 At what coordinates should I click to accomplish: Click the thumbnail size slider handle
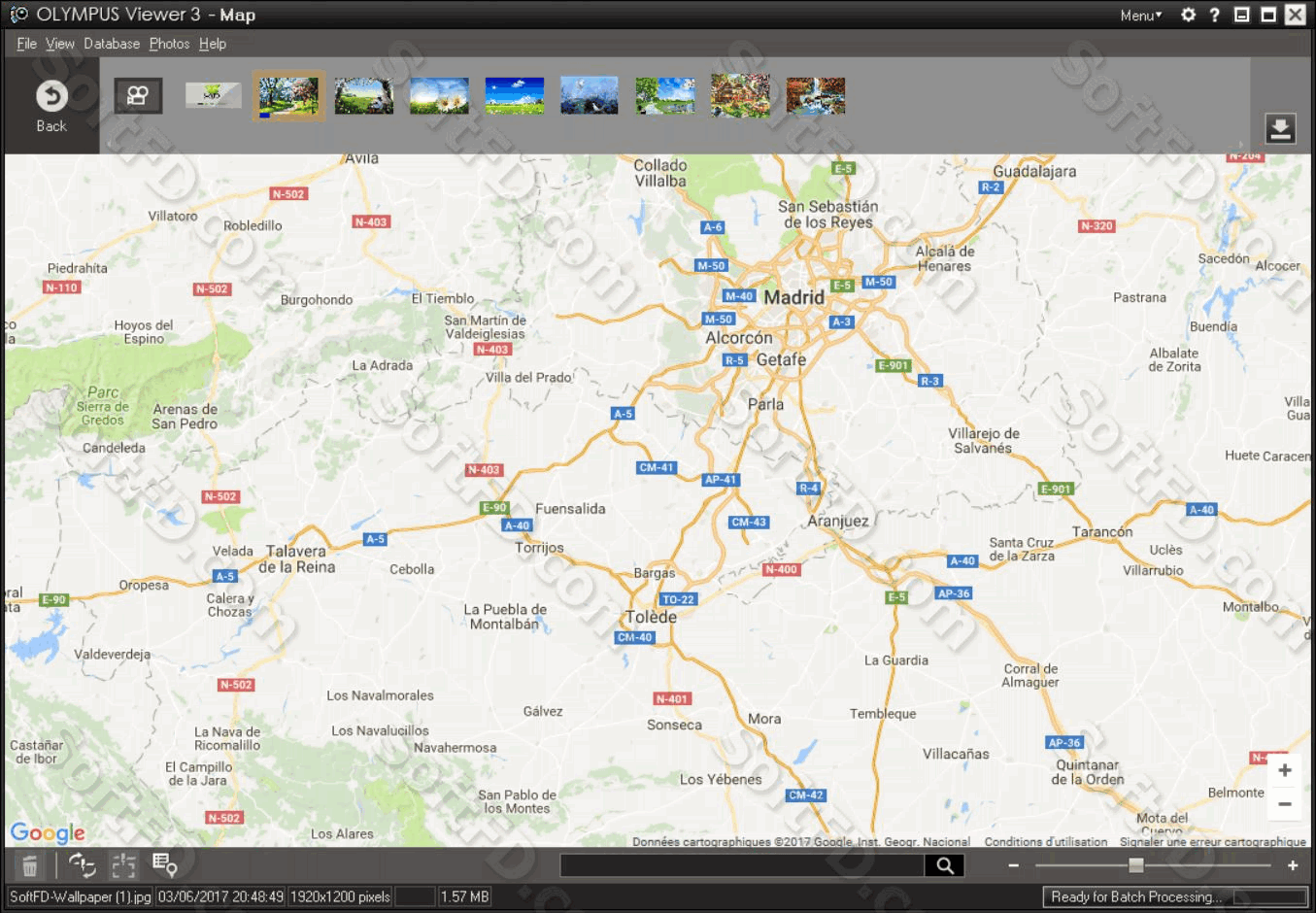[x=1135, y=865]
